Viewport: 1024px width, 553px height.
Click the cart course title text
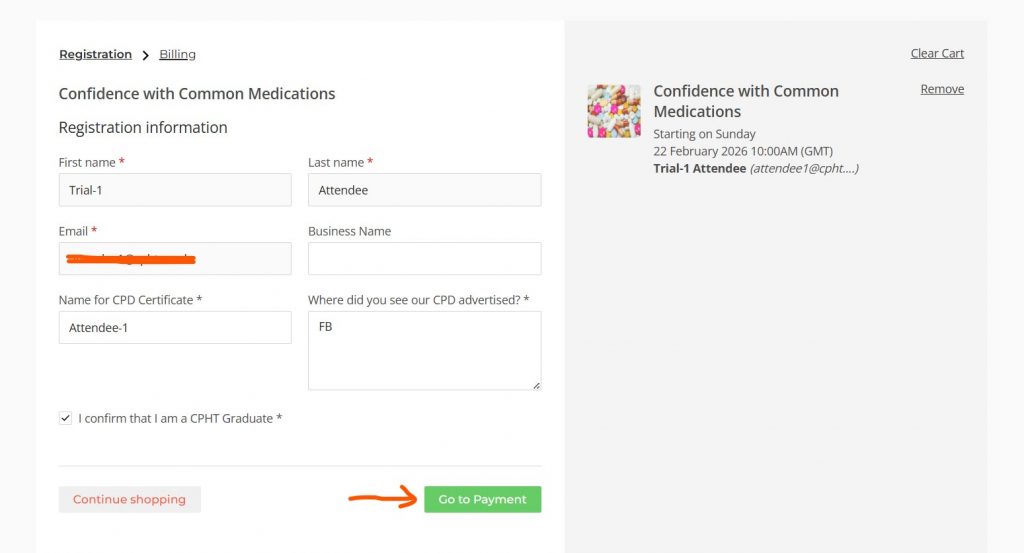pyautogui.click(x=745, y=101)
